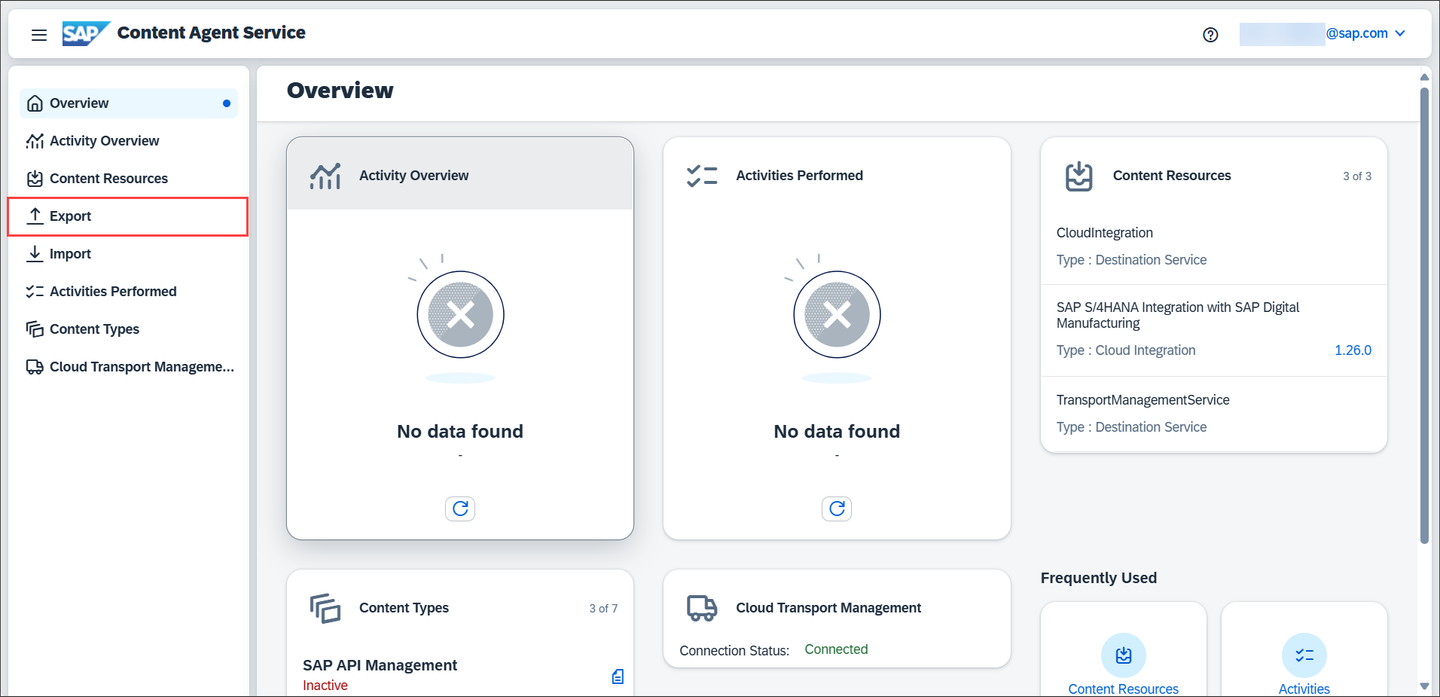1440x697 pixels.
Task: Open the Activity Overview card header
Action: (x=460, y=175)
